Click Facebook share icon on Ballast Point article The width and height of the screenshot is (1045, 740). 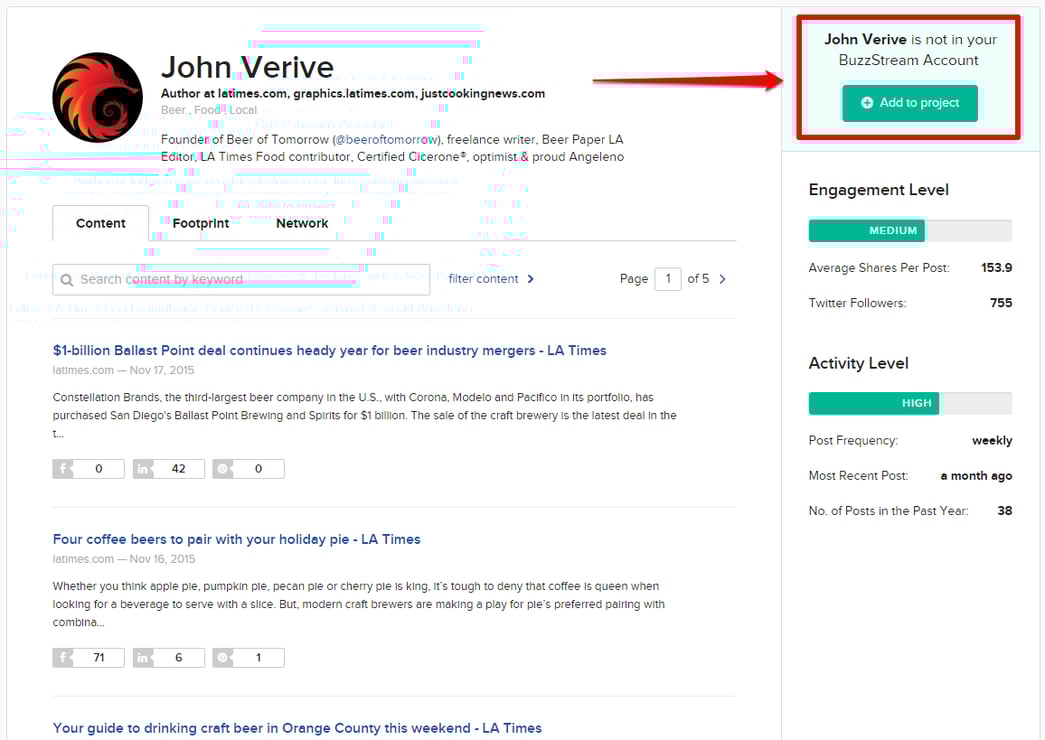pos(63,469)
